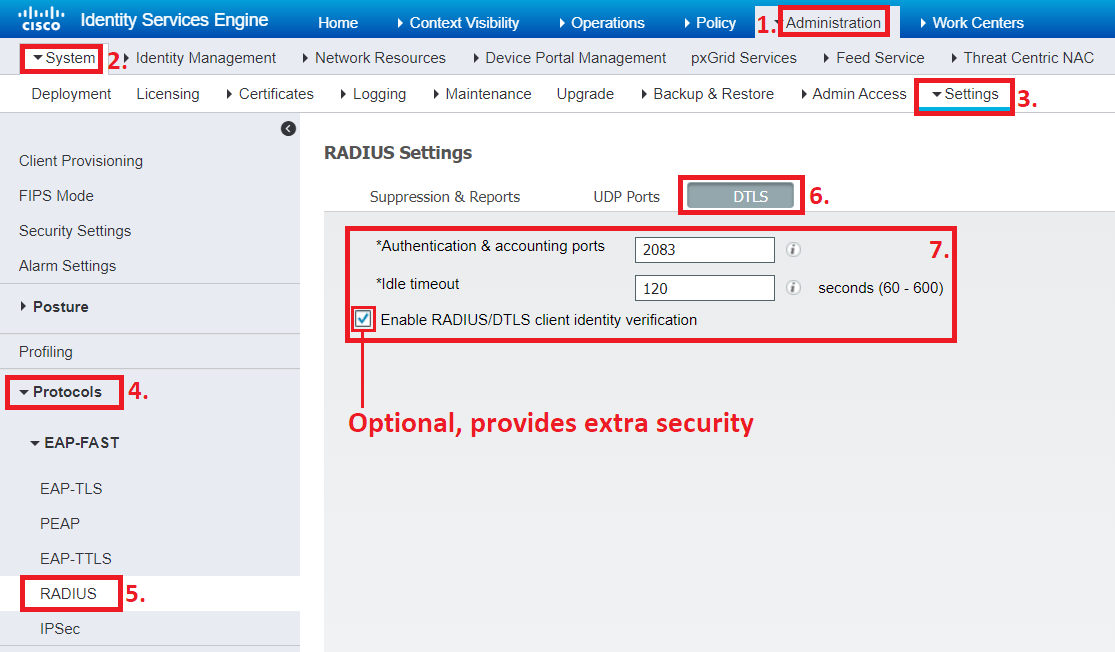Select the Licensing tab
The image size is (1115, 652).
point(167,93)
